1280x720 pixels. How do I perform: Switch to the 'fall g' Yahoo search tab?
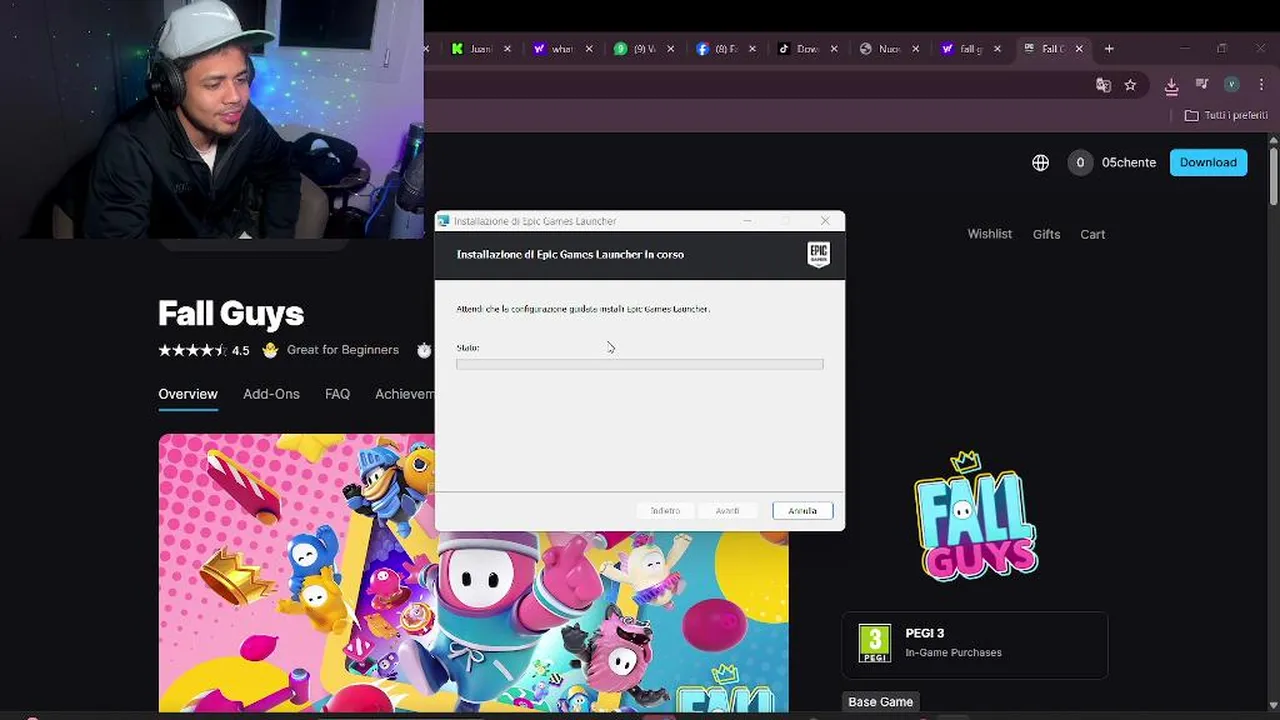tap(961, 49)
